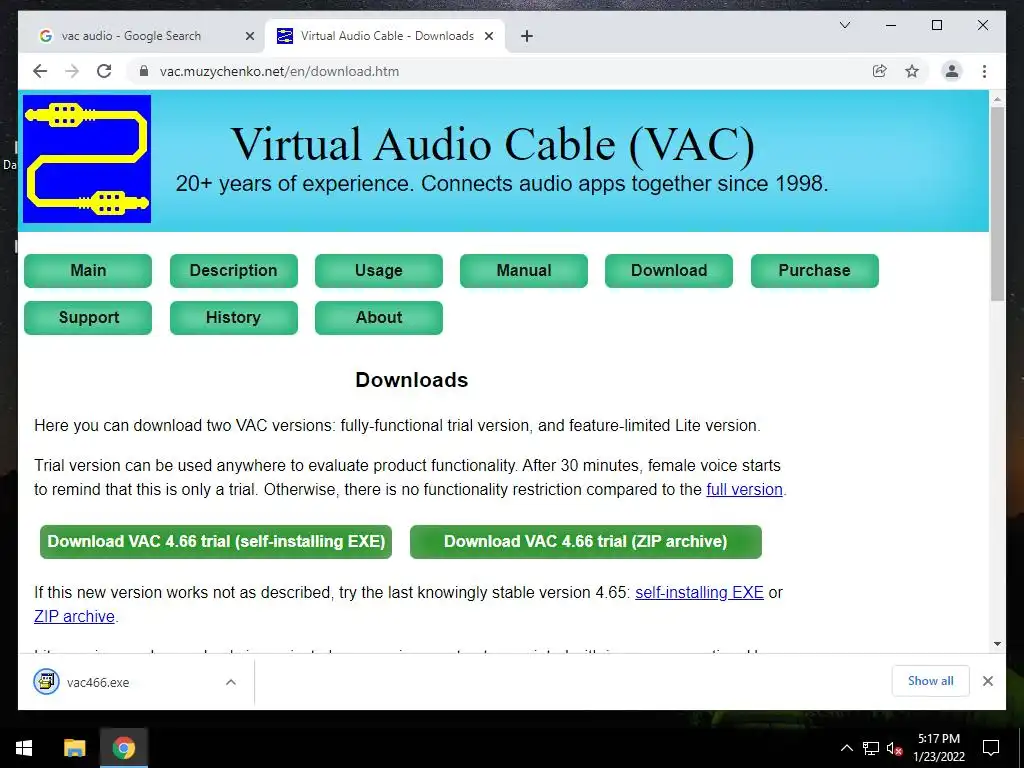Image resolution: width=1024 pixels, height=768 pixels.
Task: Click the page scrollbar thumb
Action: click(x=997, y=204)
